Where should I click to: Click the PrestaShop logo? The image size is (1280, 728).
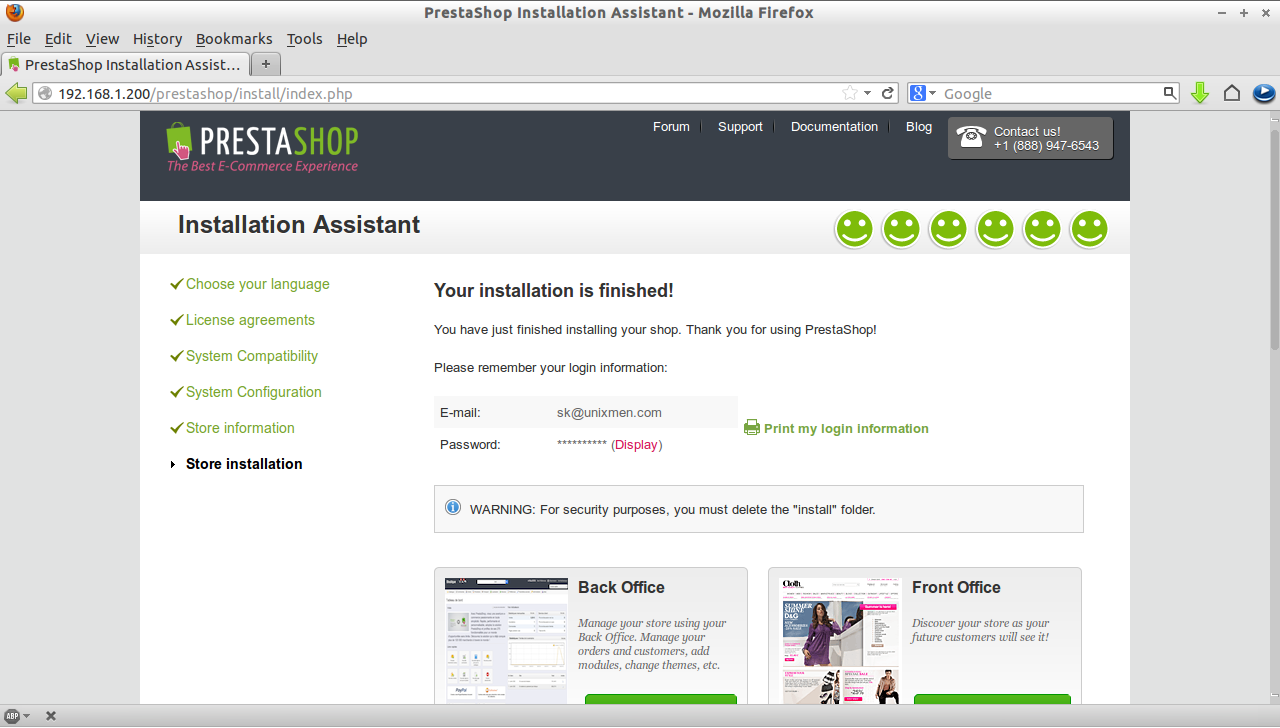pyautogui.click(x=262, y=147)
